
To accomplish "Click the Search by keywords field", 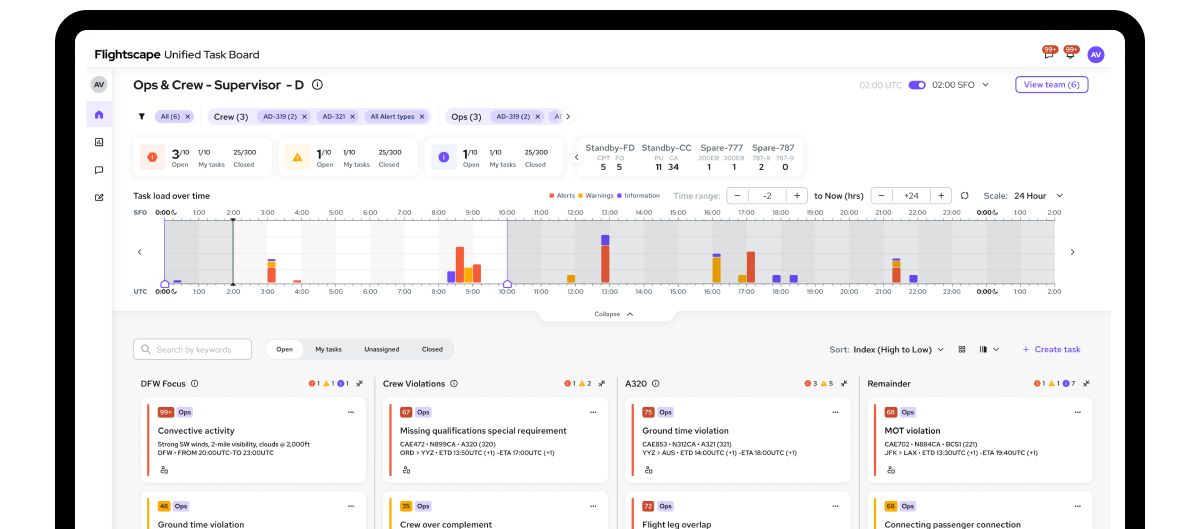I will (192, 349).
